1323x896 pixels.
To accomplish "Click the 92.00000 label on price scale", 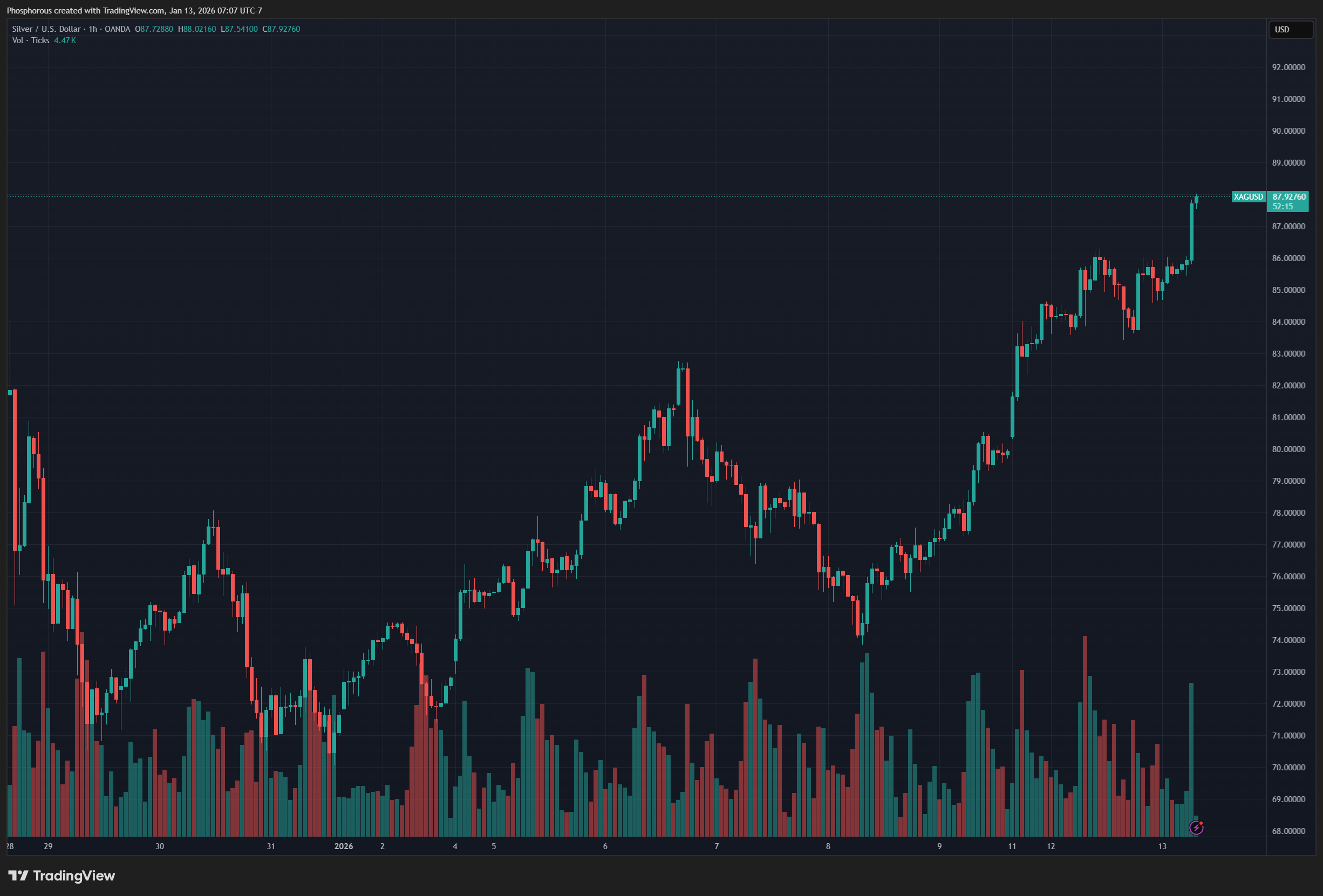I will (x=1288, y=67).
